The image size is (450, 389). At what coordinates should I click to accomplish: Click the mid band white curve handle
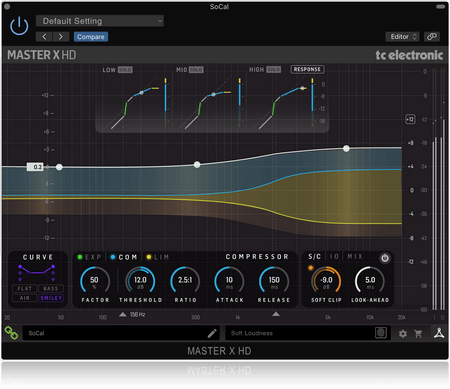click(x=197, y=164)
